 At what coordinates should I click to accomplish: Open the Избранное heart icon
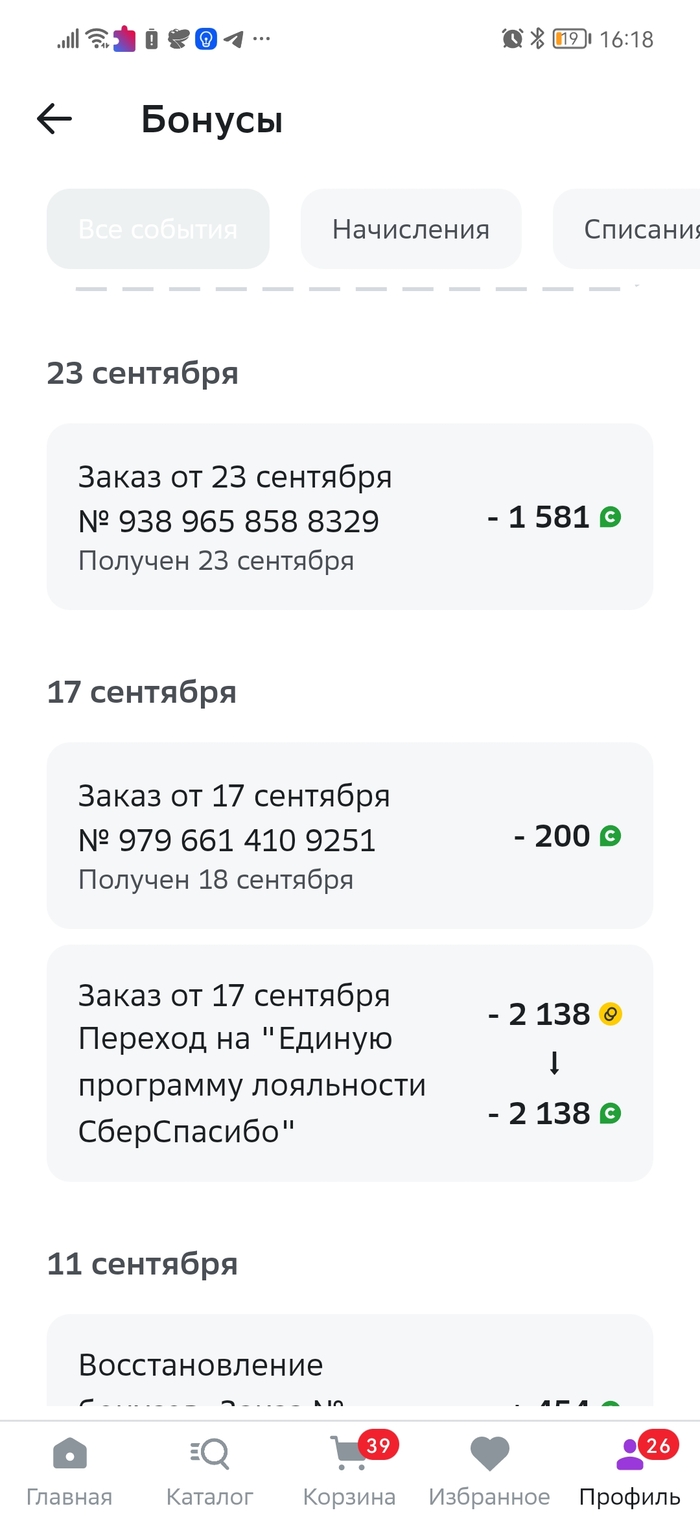tap(489, 1455)
